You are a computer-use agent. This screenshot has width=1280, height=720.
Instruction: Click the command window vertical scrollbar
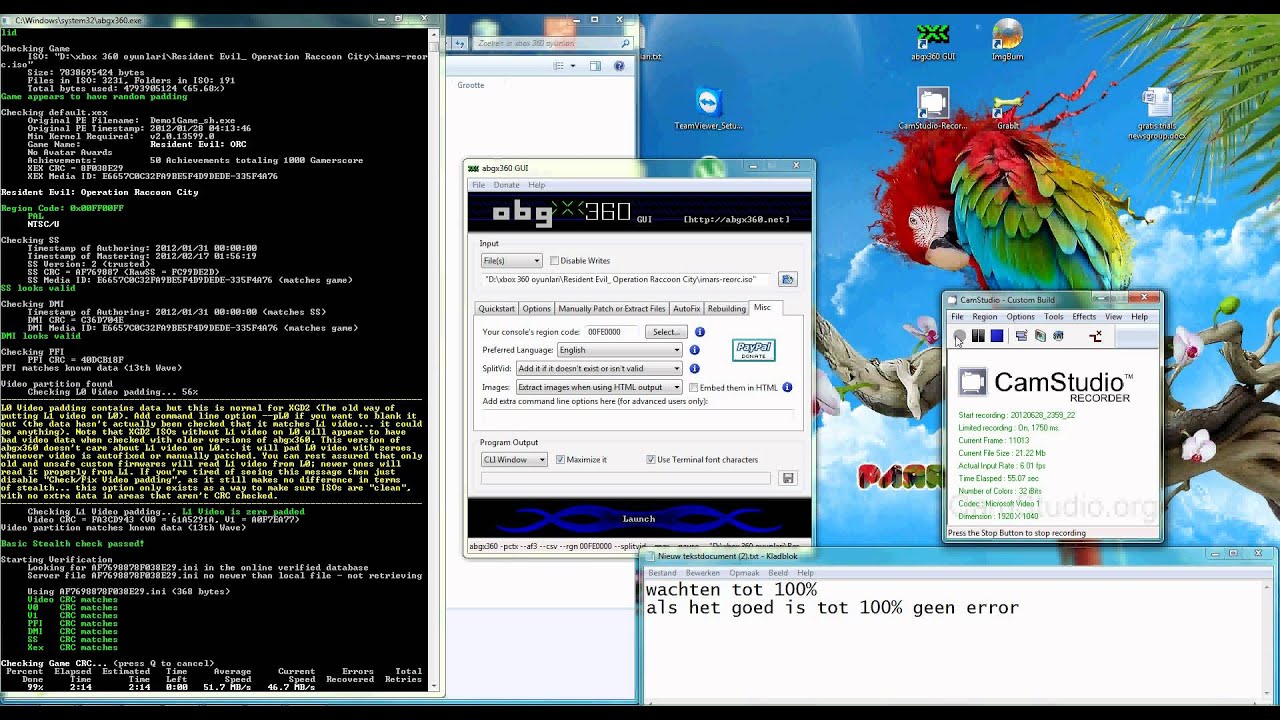click(x=434, y=360)
